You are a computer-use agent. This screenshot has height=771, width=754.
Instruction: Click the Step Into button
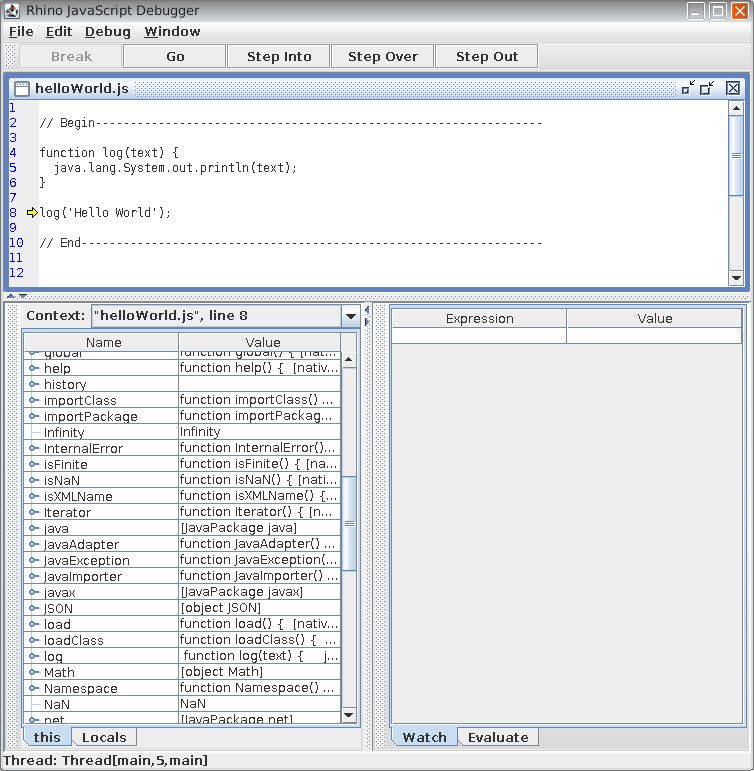coord(279,56)
